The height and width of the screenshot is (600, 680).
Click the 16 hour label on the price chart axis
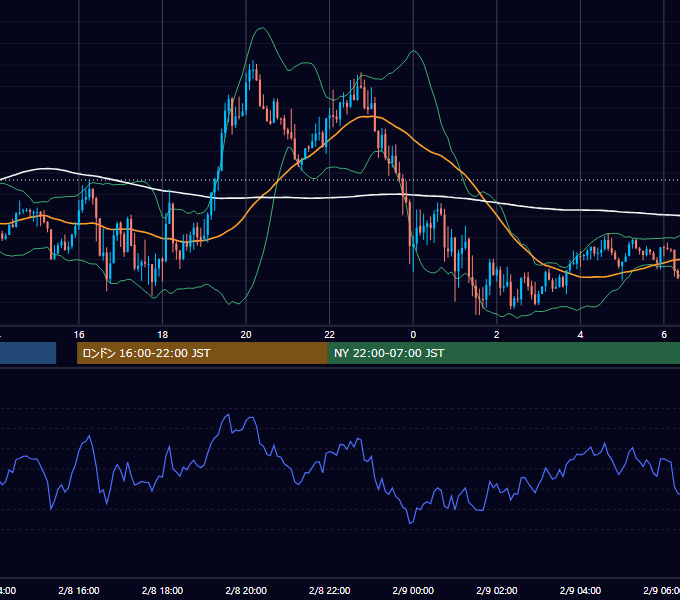tap(79, 335)
